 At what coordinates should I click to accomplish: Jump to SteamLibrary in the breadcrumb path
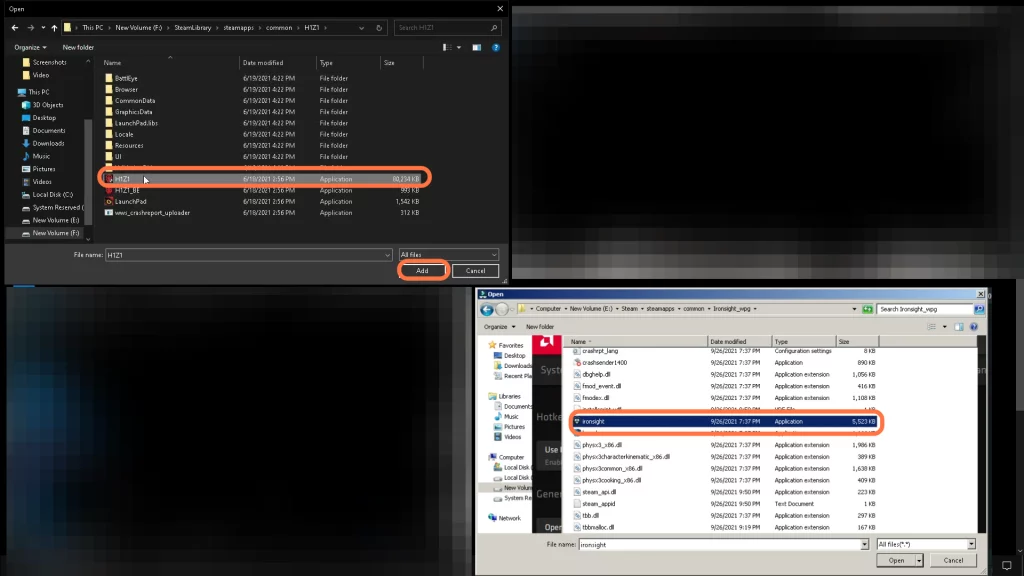[193, 28]
